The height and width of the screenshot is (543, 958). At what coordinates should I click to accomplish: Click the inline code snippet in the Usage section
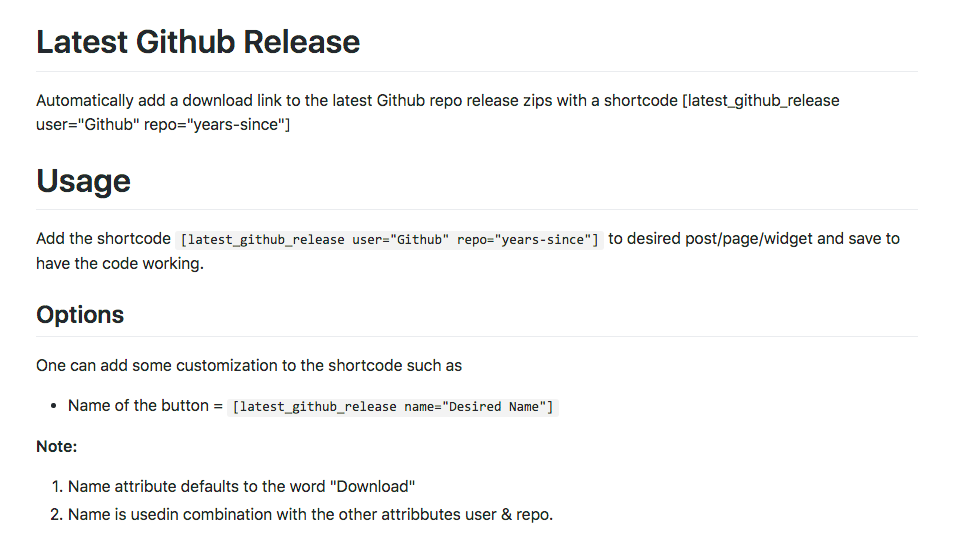(390, 240)
